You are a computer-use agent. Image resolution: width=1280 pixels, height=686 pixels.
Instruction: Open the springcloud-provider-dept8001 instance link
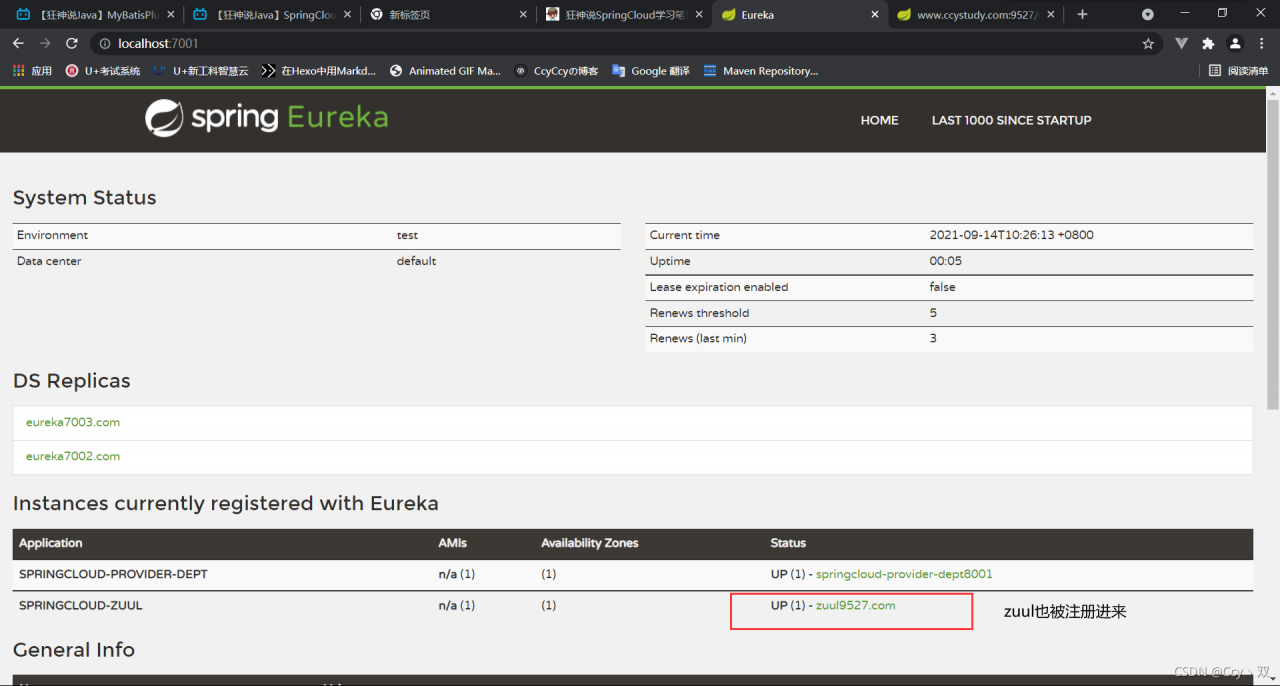[904, 574]
